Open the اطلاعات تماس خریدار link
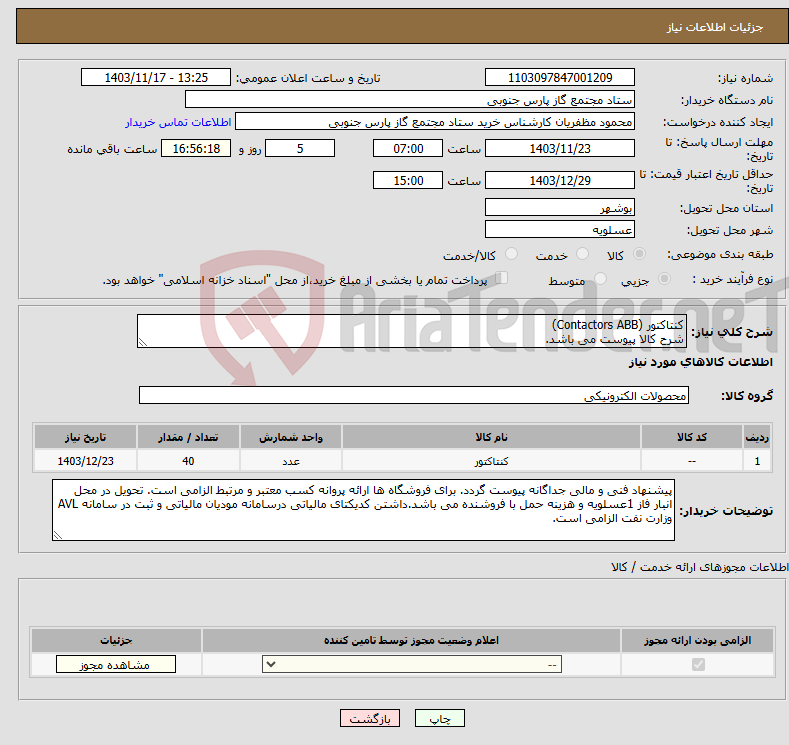Image resolution: width=789 pixels, height=745 pixels. coord(178,122)
